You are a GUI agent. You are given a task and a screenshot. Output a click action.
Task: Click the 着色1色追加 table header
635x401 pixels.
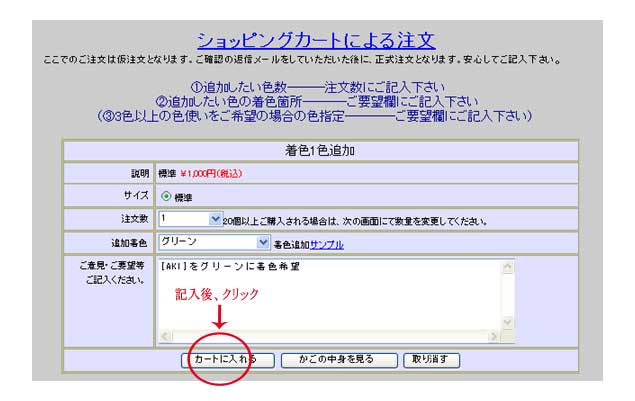point(321,151)
